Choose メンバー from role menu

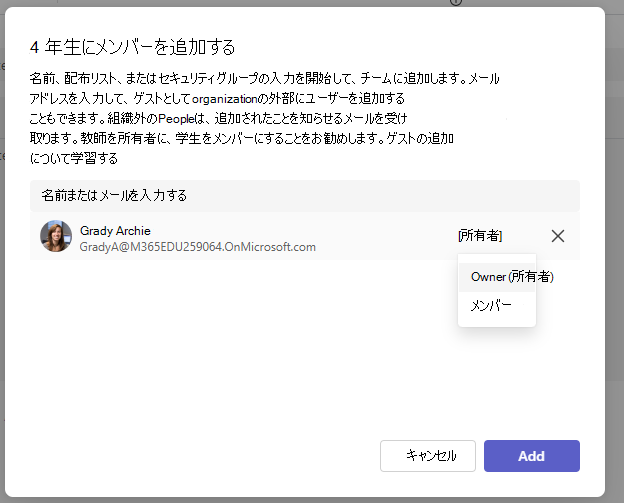[497, 306]
